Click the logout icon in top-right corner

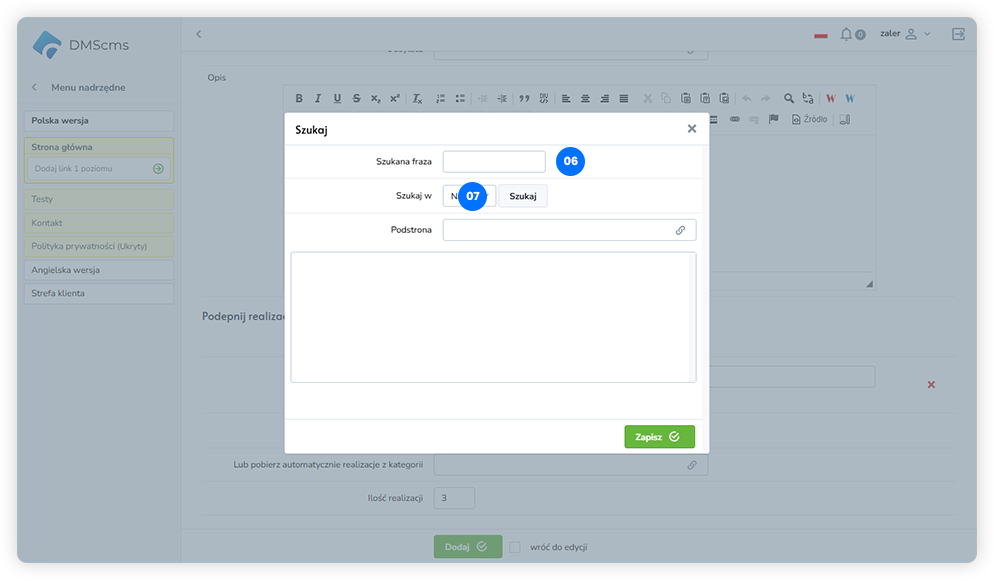coord(958,34)
